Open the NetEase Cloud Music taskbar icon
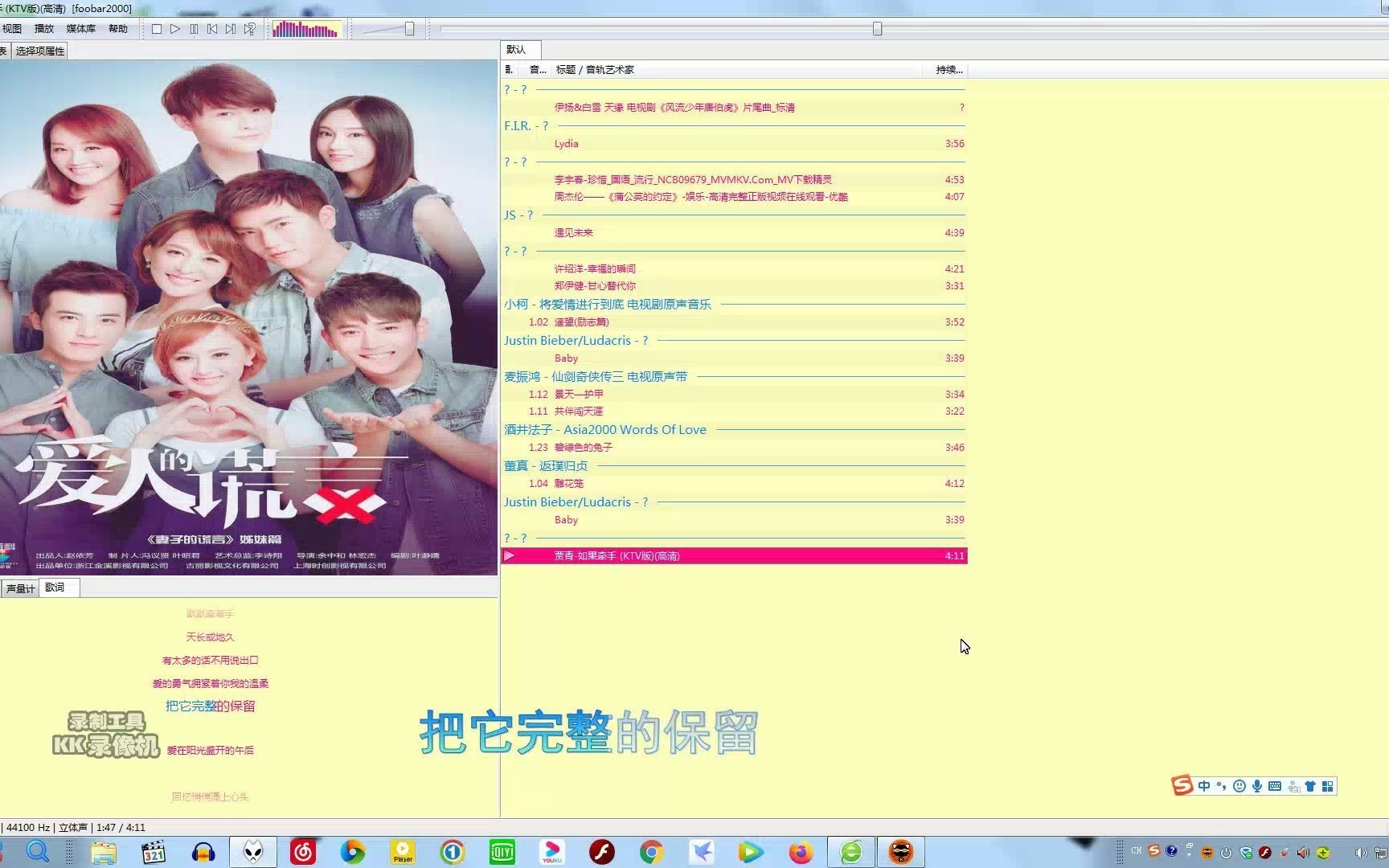Screen dimensions: 1389x868 pos(303,852)
